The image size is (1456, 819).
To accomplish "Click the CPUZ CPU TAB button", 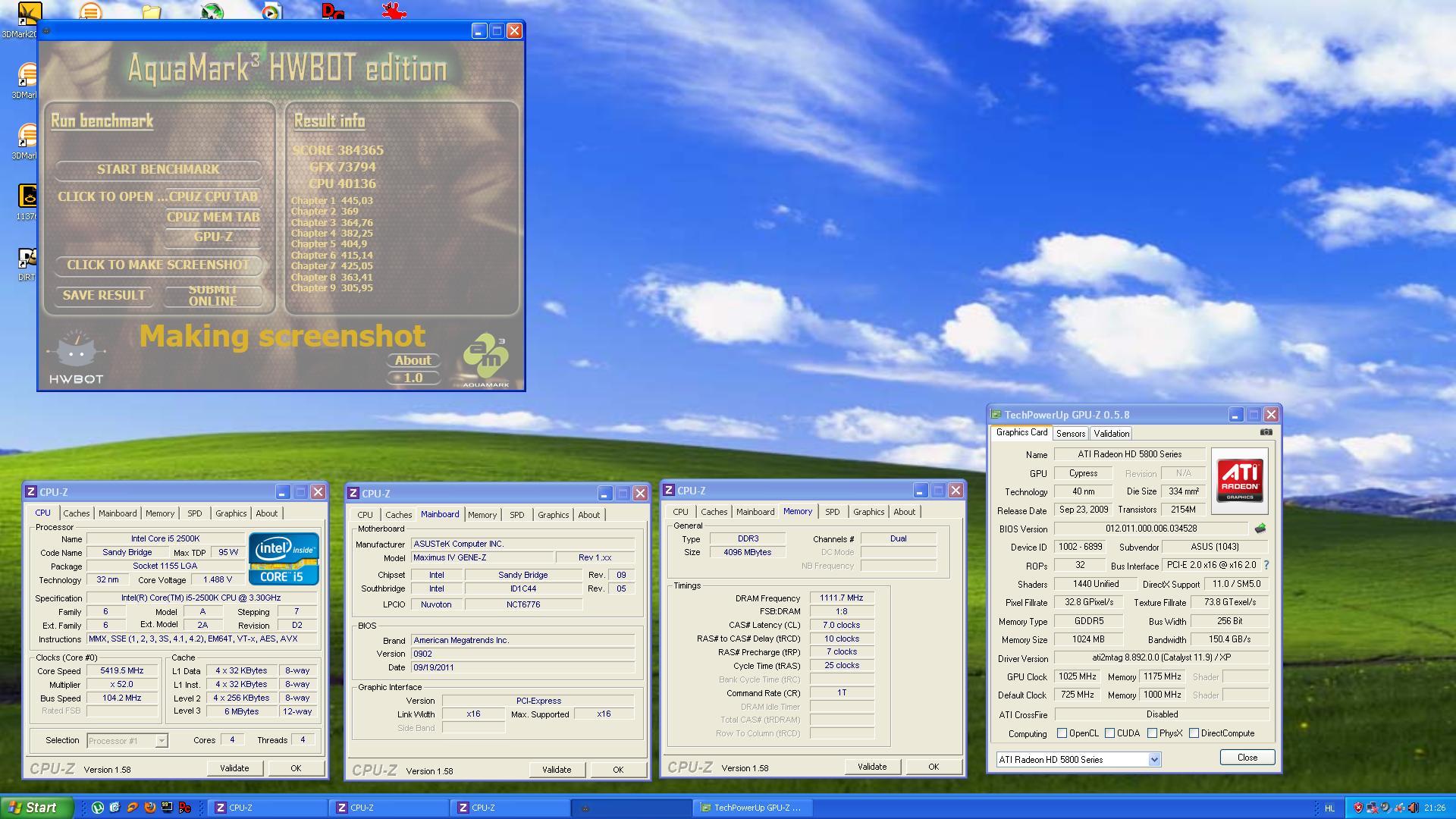I will (x=213, y=196).
